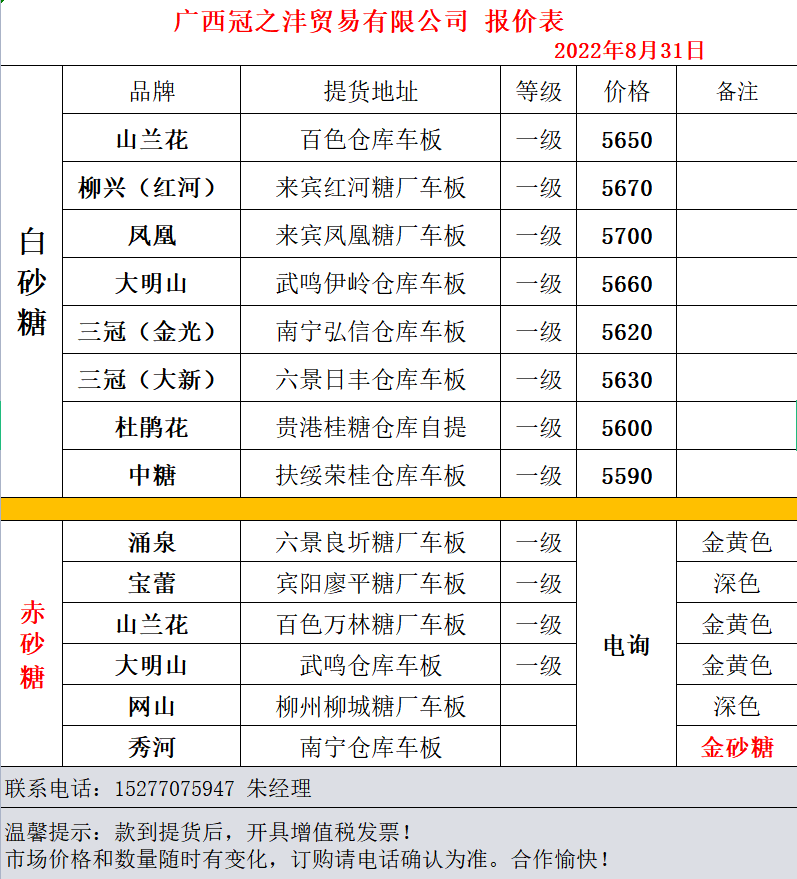Select the 中糖 brand cell
Viewport: 797px width, 879px height.
pos(151,476)
